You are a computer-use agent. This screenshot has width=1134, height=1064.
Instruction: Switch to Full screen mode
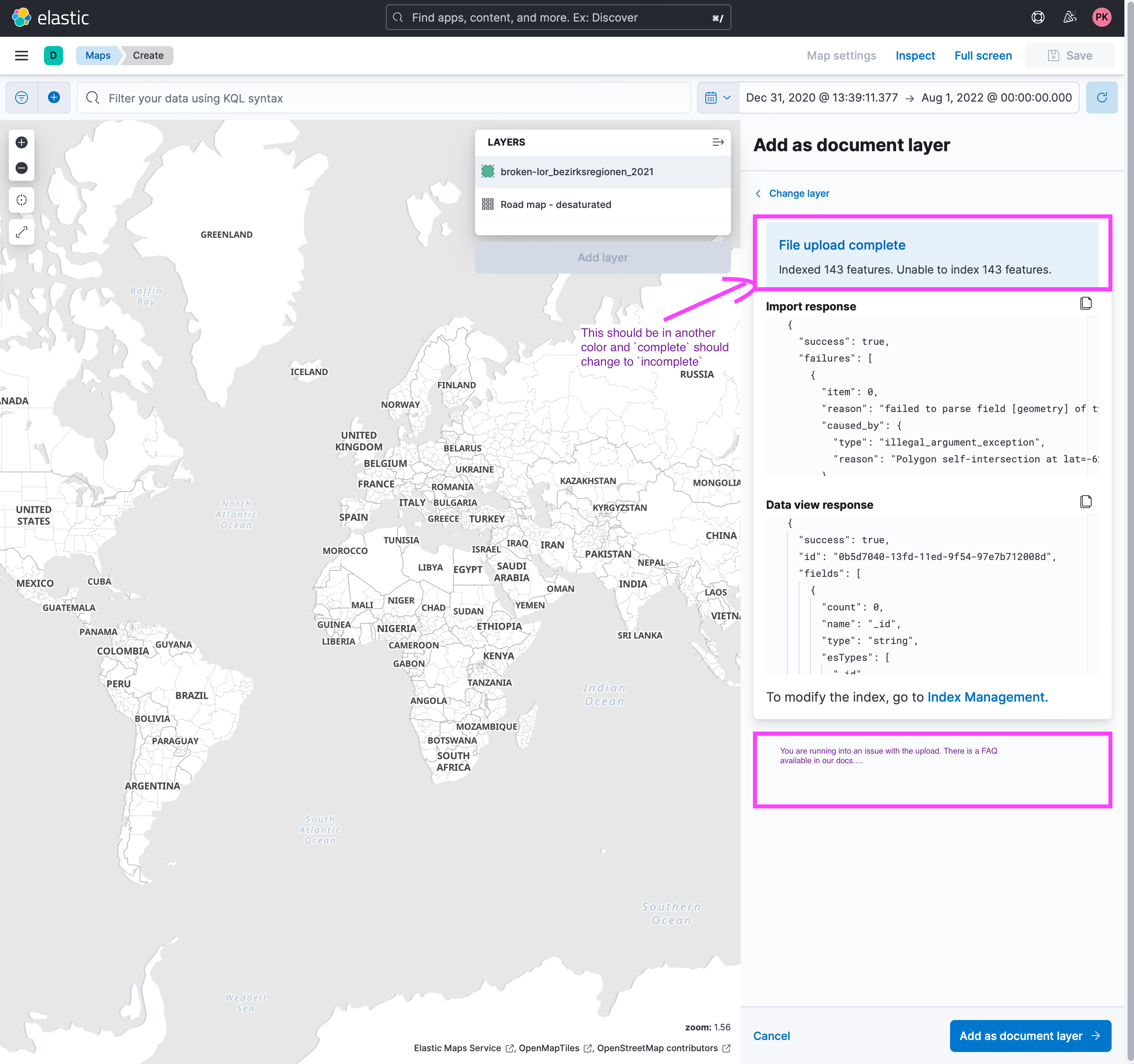point(983,55)
